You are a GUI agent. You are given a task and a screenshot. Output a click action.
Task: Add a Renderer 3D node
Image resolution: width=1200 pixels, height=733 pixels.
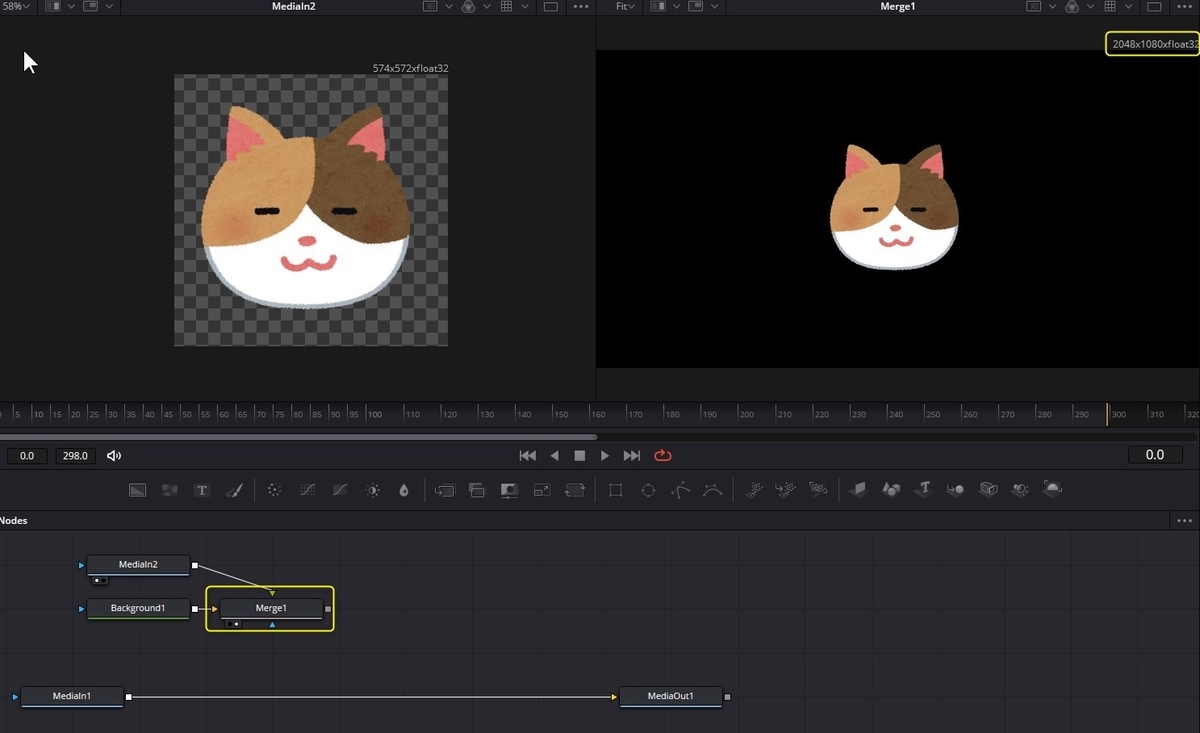coord(1053,489)
